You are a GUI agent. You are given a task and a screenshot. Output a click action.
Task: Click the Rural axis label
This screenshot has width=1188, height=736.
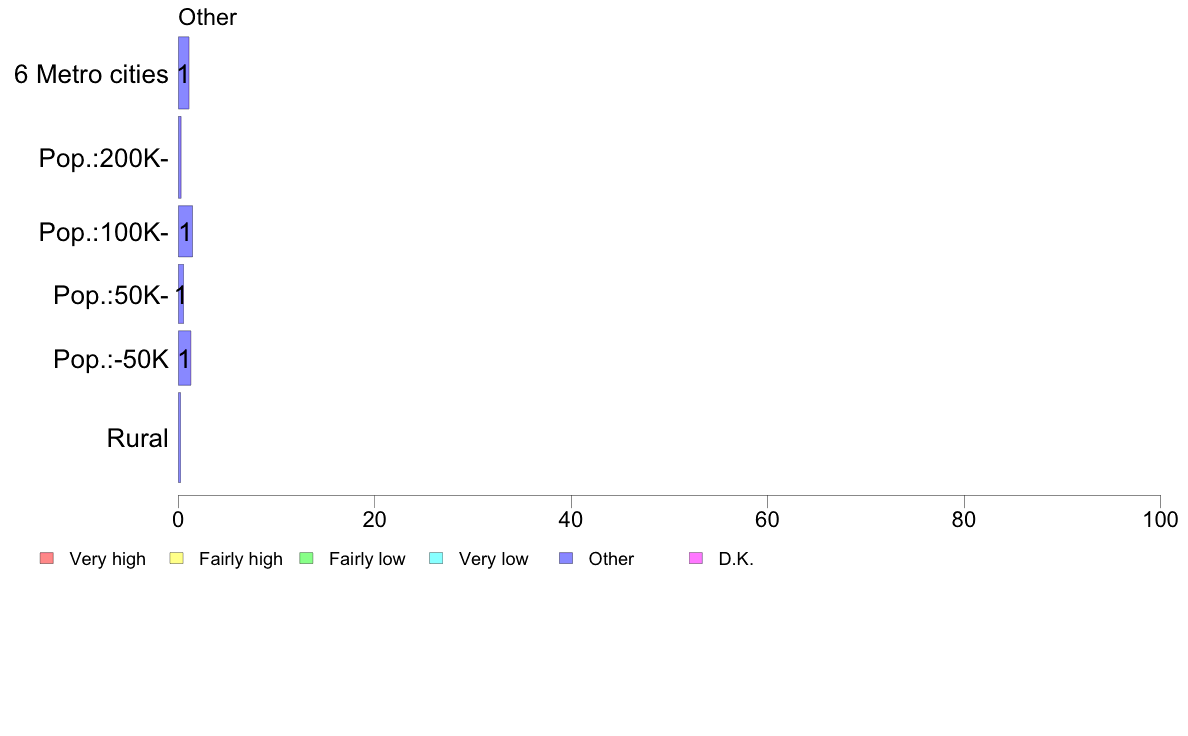[x=137, y=438]
